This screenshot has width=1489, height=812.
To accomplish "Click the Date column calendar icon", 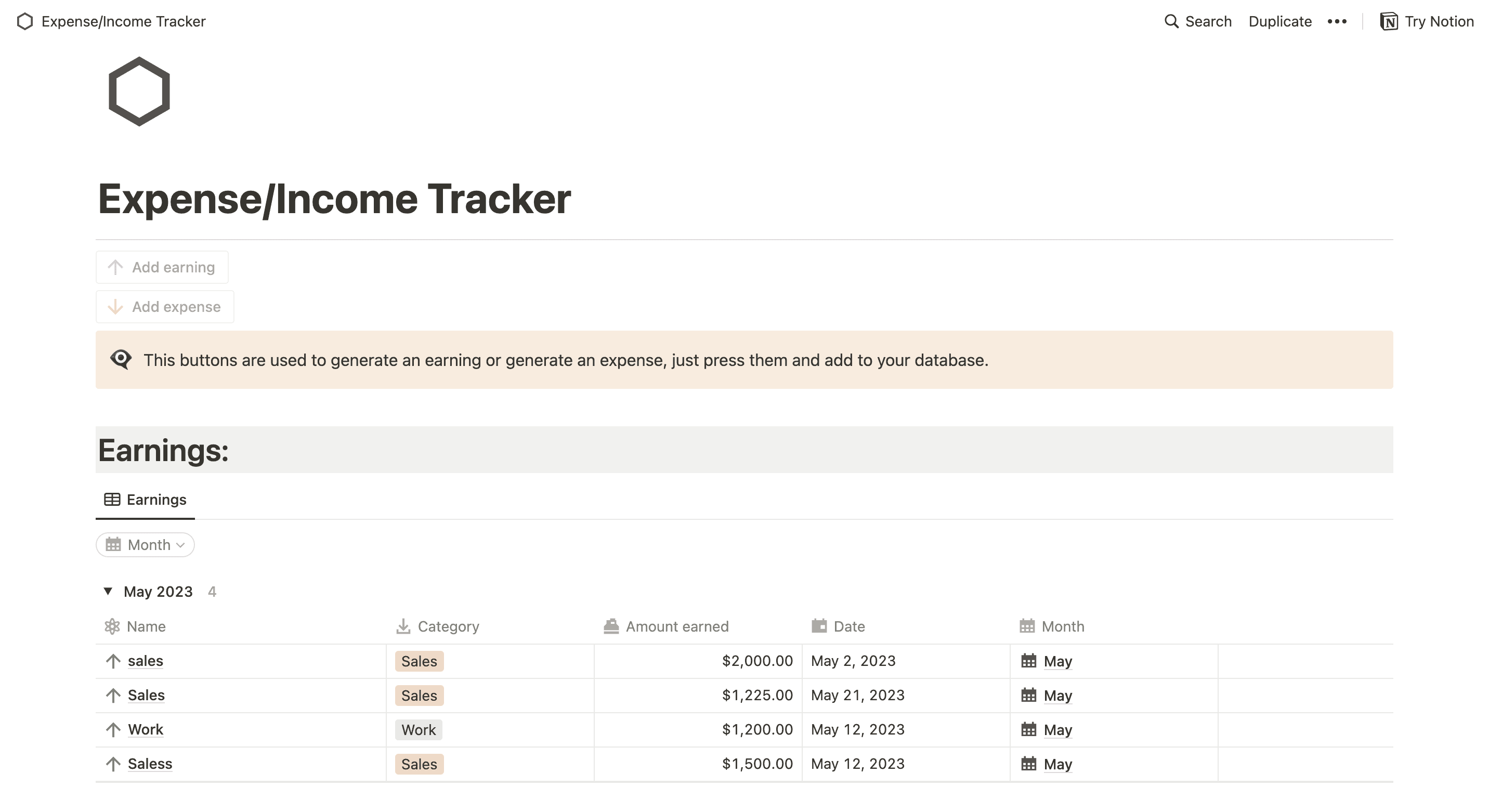I will pos(819,626).
